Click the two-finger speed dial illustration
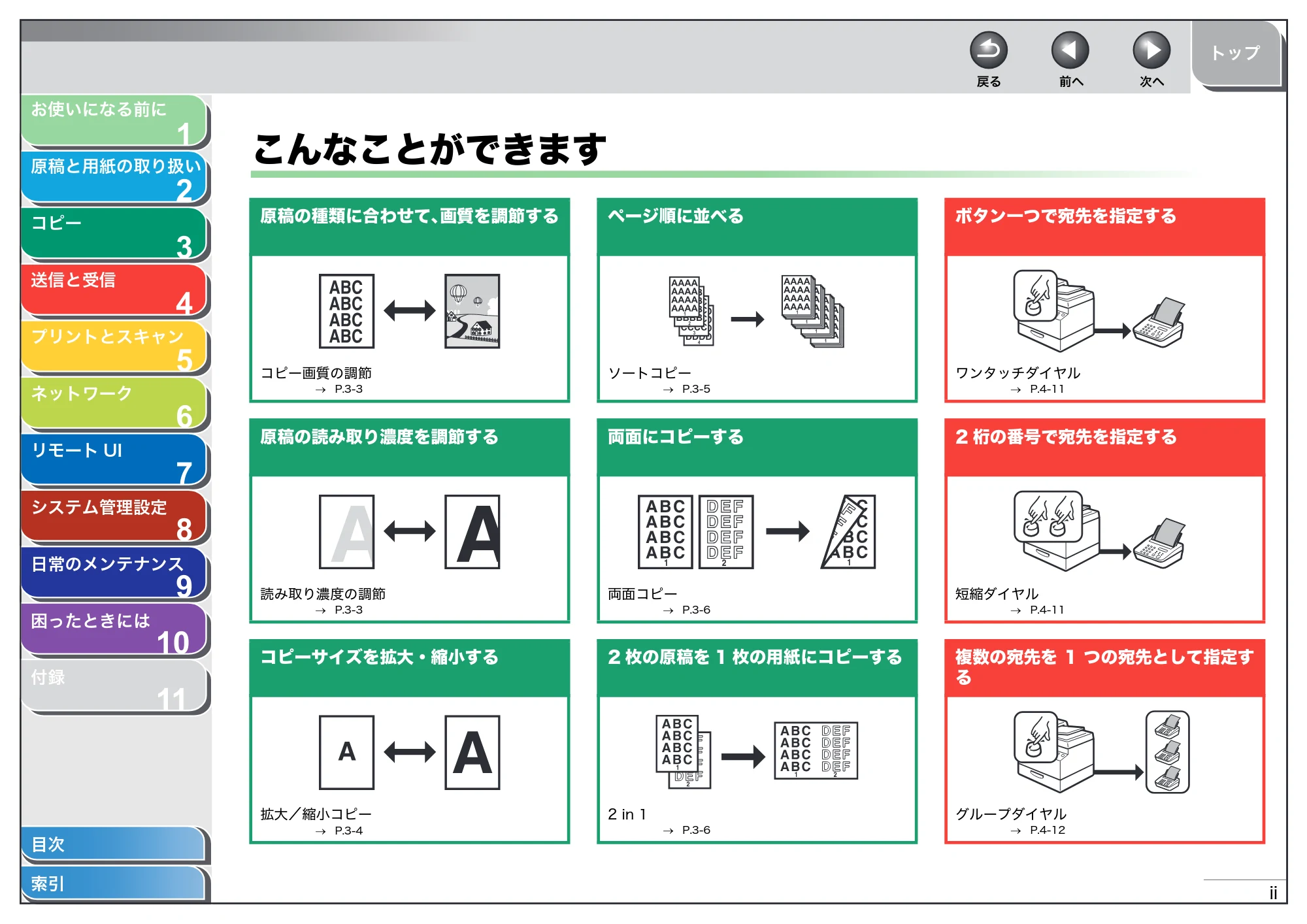The image size is (1307, 924). coord(1099,531)
